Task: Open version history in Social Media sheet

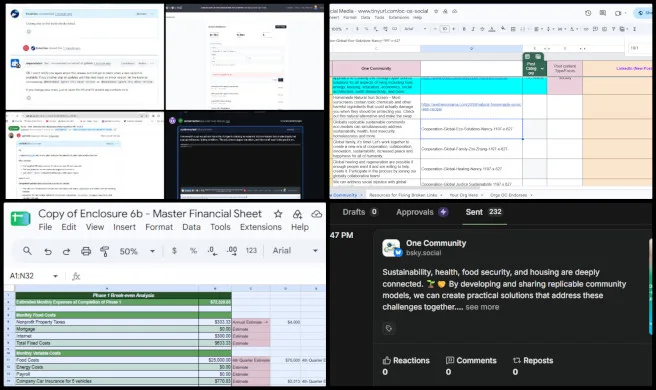Action: (x=588, y=13)
